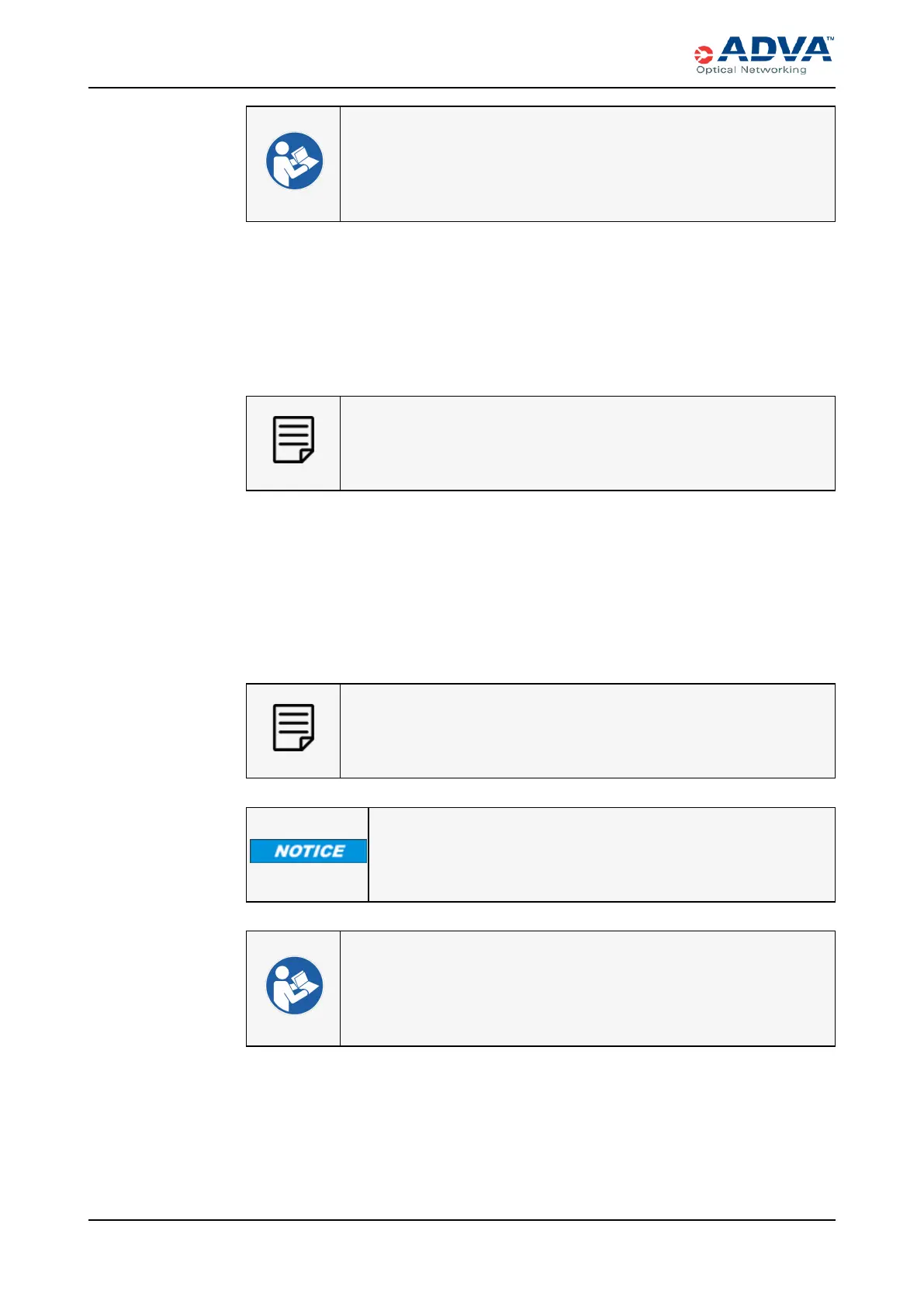Click the red arrow emblem in the logo
The width and height of the screenshot is (924, 1307).
[x=703, y=54]
